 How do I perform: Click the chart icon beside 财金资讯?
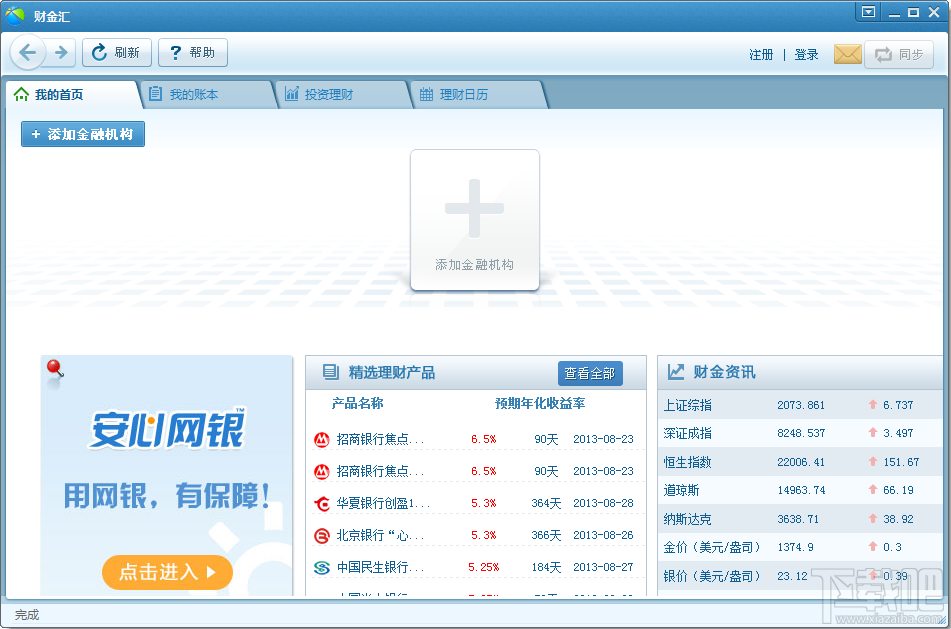point(675,372)
